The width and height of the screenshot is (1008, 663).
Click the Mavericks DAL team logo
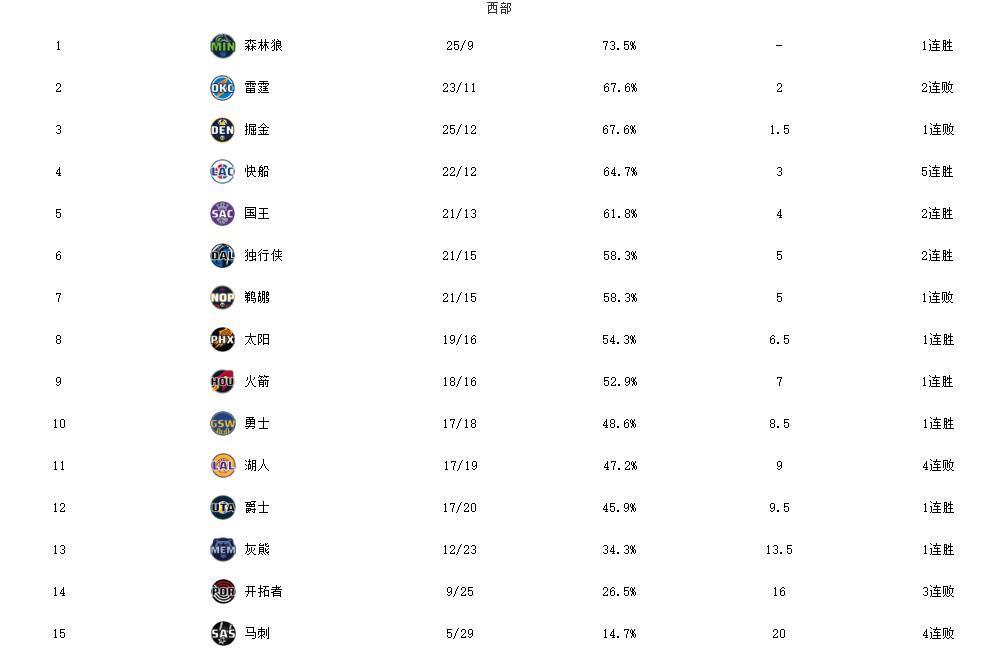pos(222,256)
